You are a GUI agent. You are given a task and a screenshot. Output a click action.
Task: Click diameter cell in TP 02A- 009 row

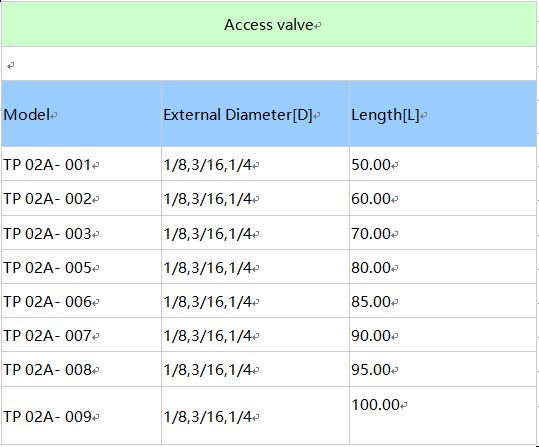255,416
